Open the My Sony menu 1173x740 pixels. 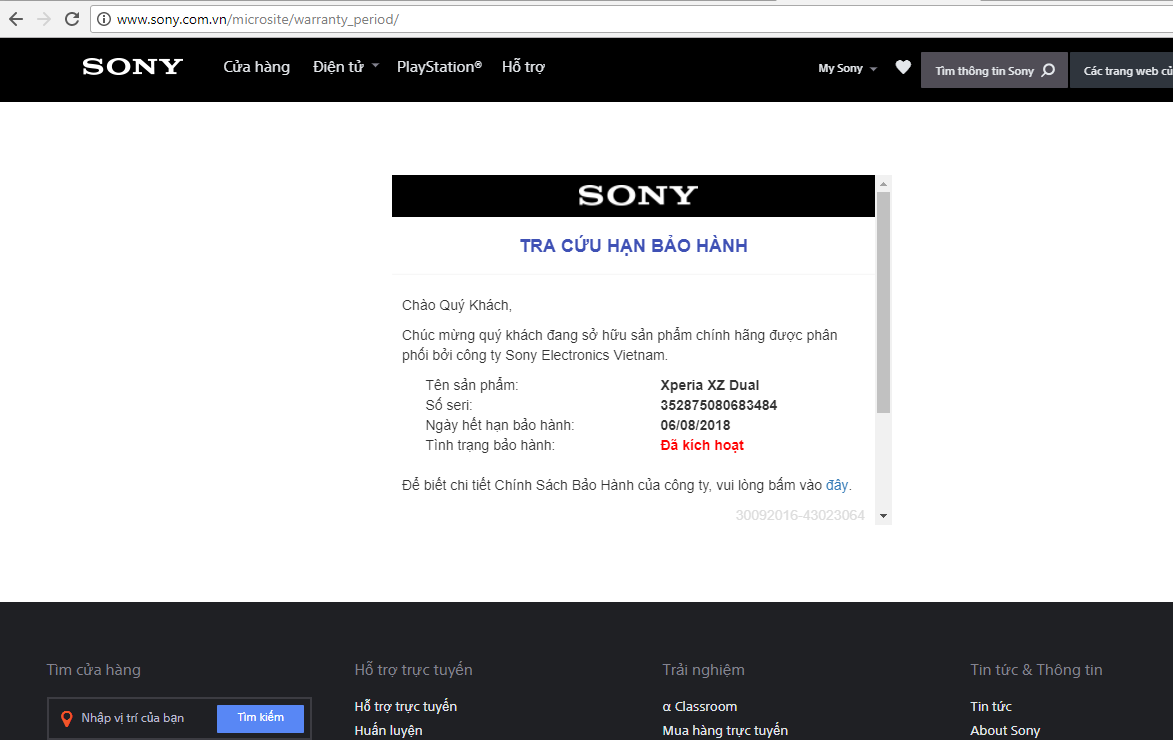[x=840, y=68]
